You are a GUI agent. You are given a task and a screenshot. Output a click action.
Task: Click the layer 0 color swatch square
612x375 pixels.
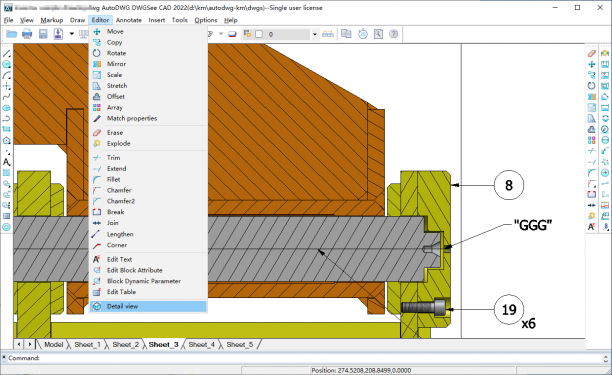tap(258, 34)
